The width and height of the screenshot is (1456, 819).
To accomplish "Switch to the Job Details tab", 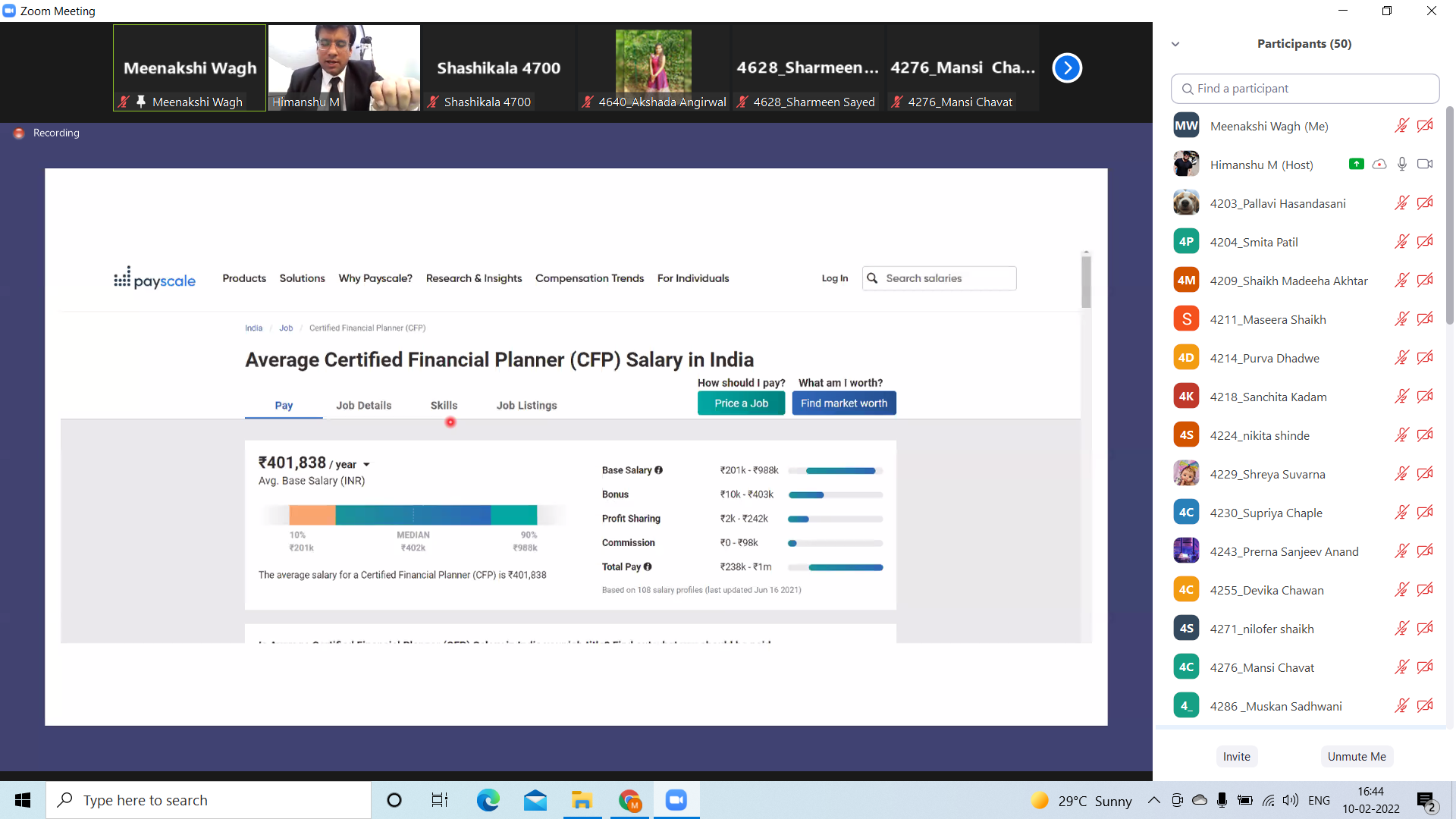I will pyautogui.click(x=363, y=406).
